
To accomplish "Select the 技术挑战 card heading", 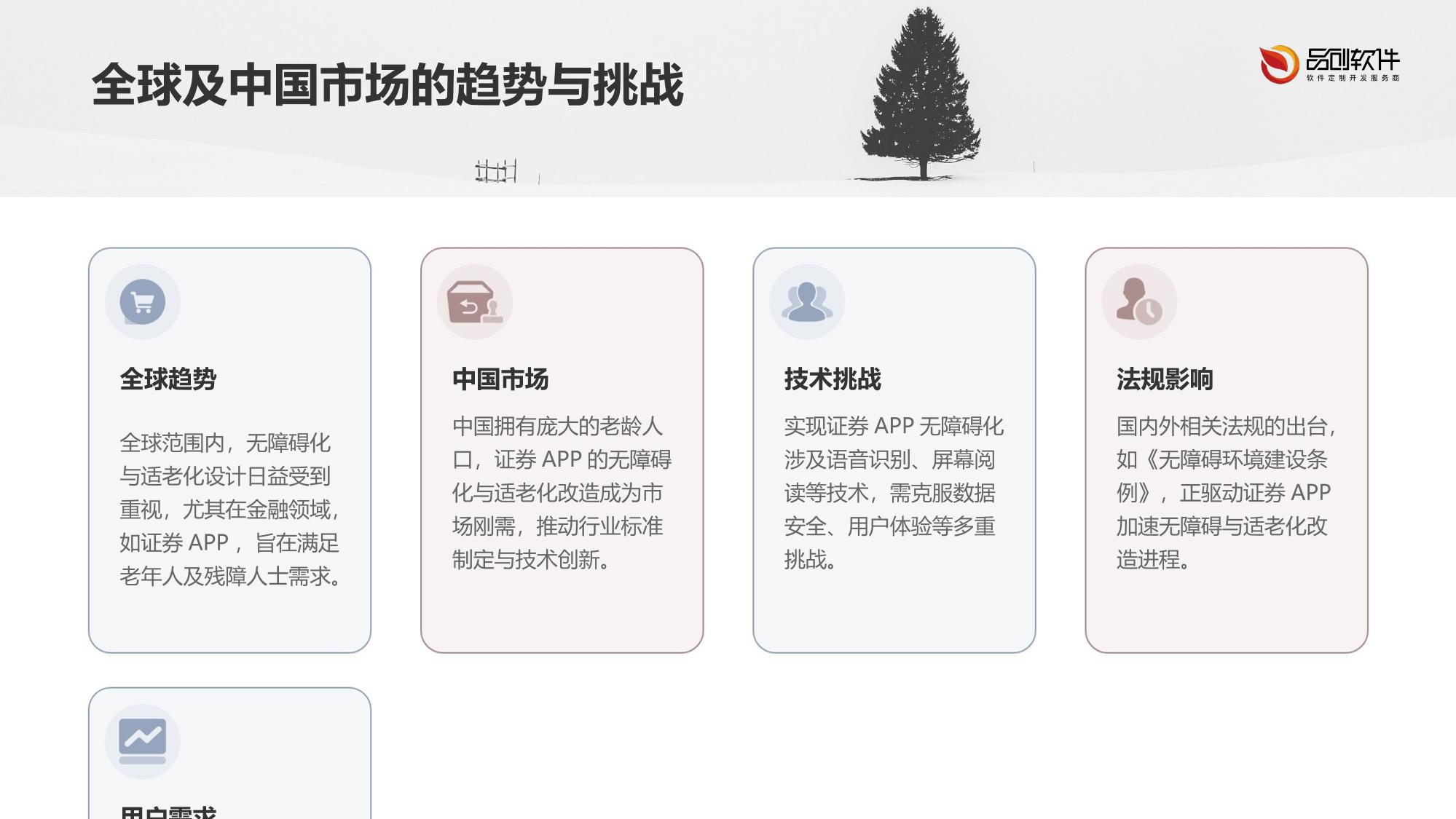I will (833, 379).
